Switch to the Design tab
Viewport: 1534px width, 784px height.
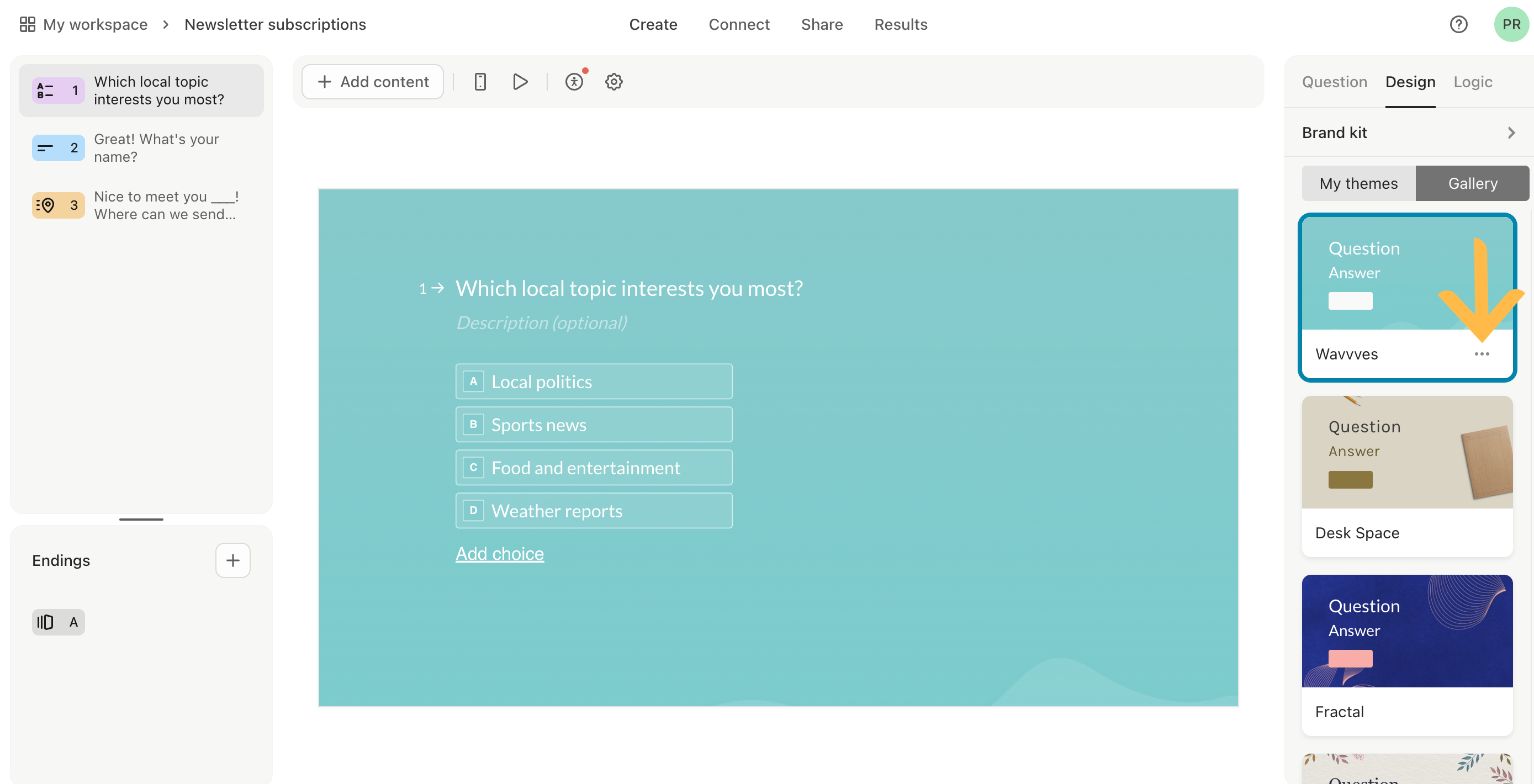point(1410,82)
